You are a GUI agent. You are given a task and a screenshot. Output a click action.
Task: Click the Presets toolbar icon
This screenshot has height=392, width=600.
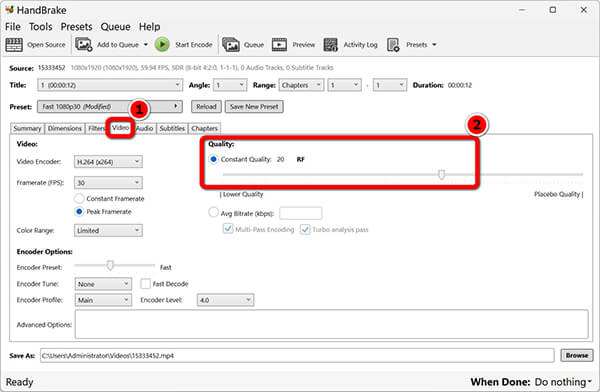[x=393, y=45]
